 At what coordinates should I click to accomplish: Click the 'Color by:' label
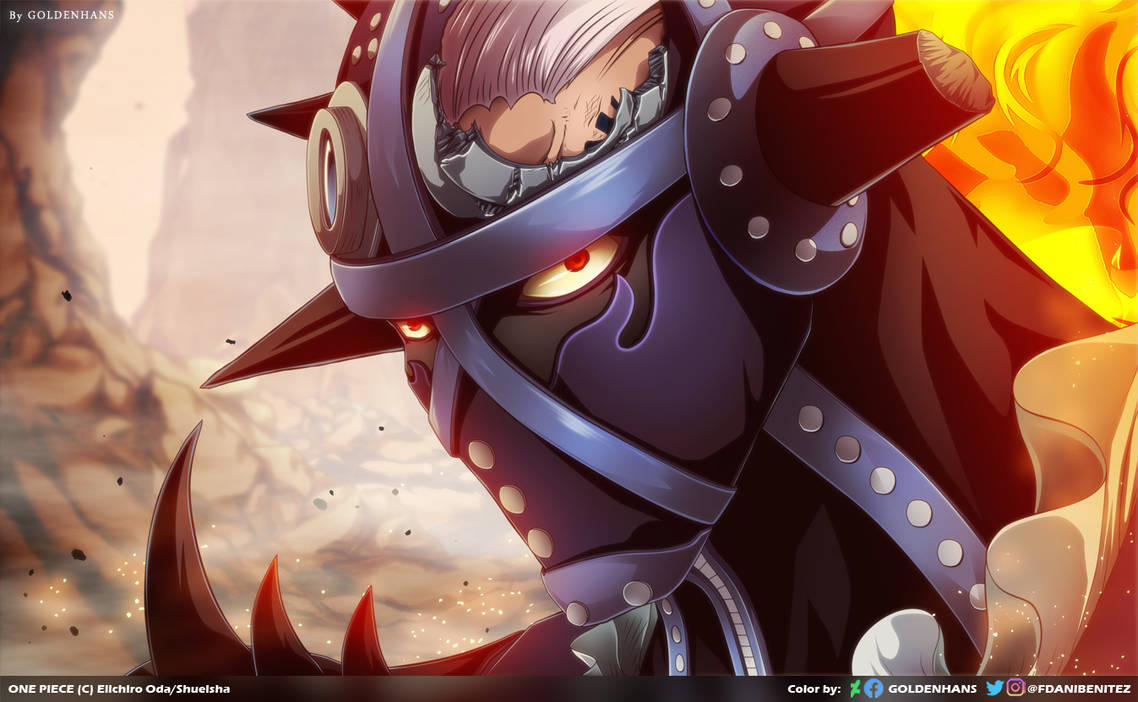(814, 689)
